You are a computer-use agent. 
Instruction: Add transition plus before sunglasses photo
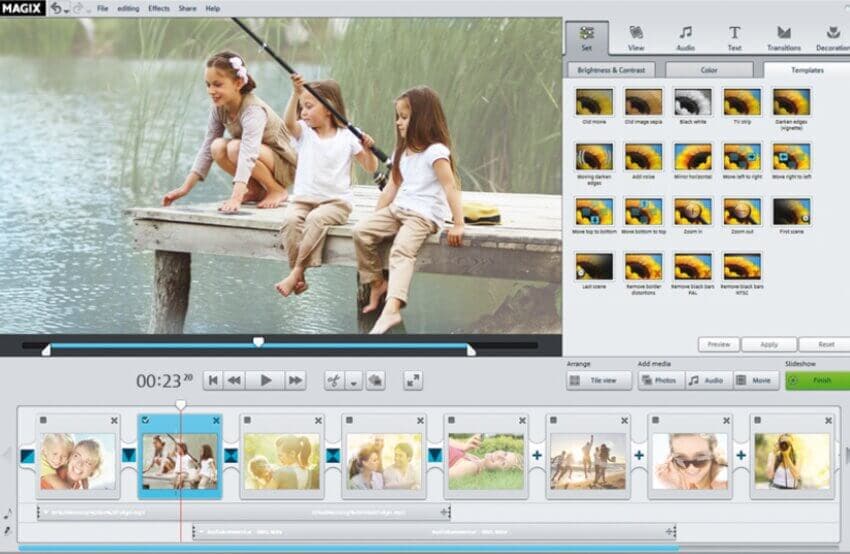[x=639, y=455]
